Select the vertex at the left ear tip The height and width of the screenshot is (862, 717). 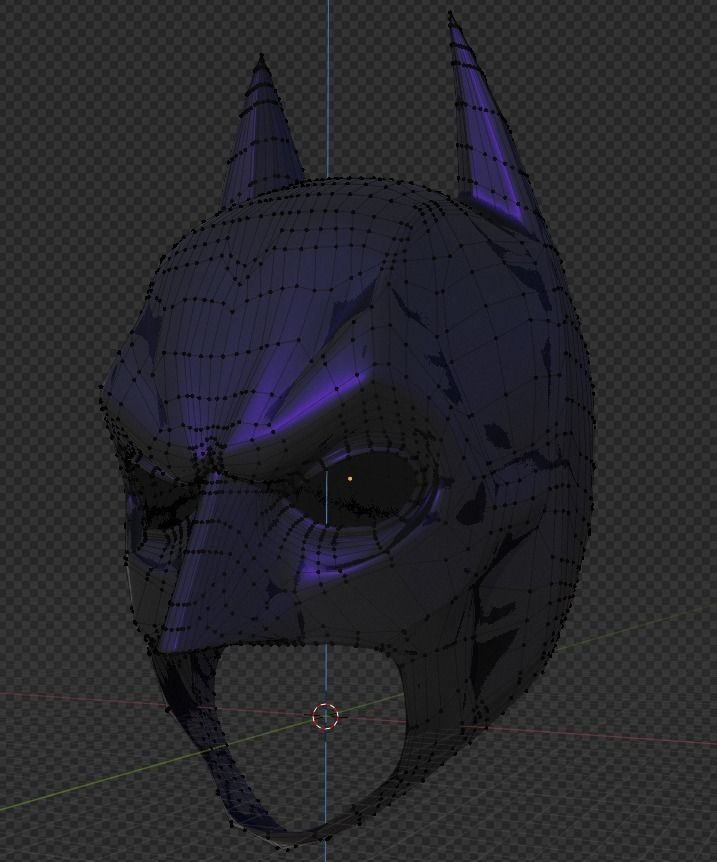[x=261, y=55]
